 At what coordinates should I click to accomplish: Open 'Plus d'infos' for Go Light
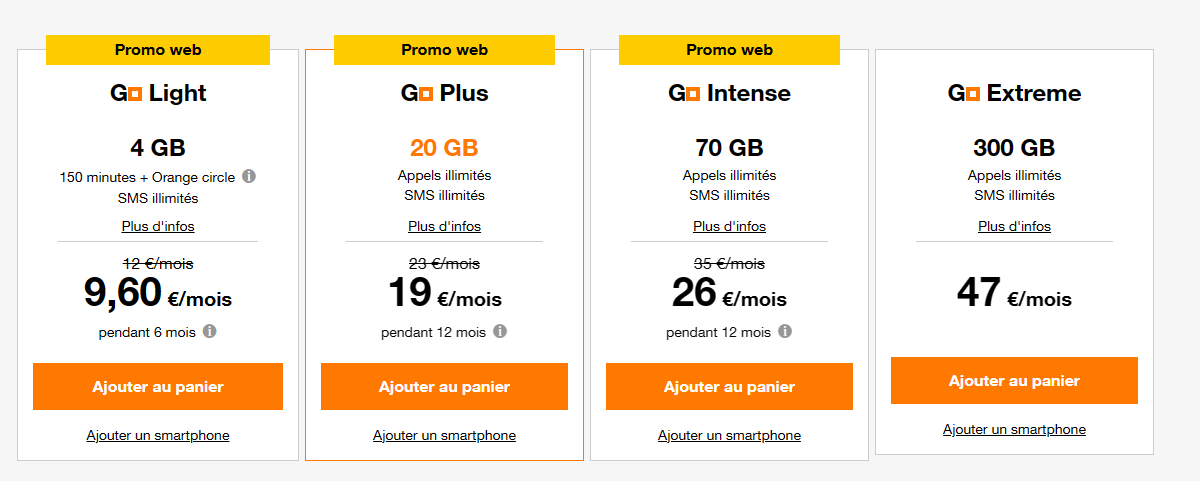tap(158, 226)
